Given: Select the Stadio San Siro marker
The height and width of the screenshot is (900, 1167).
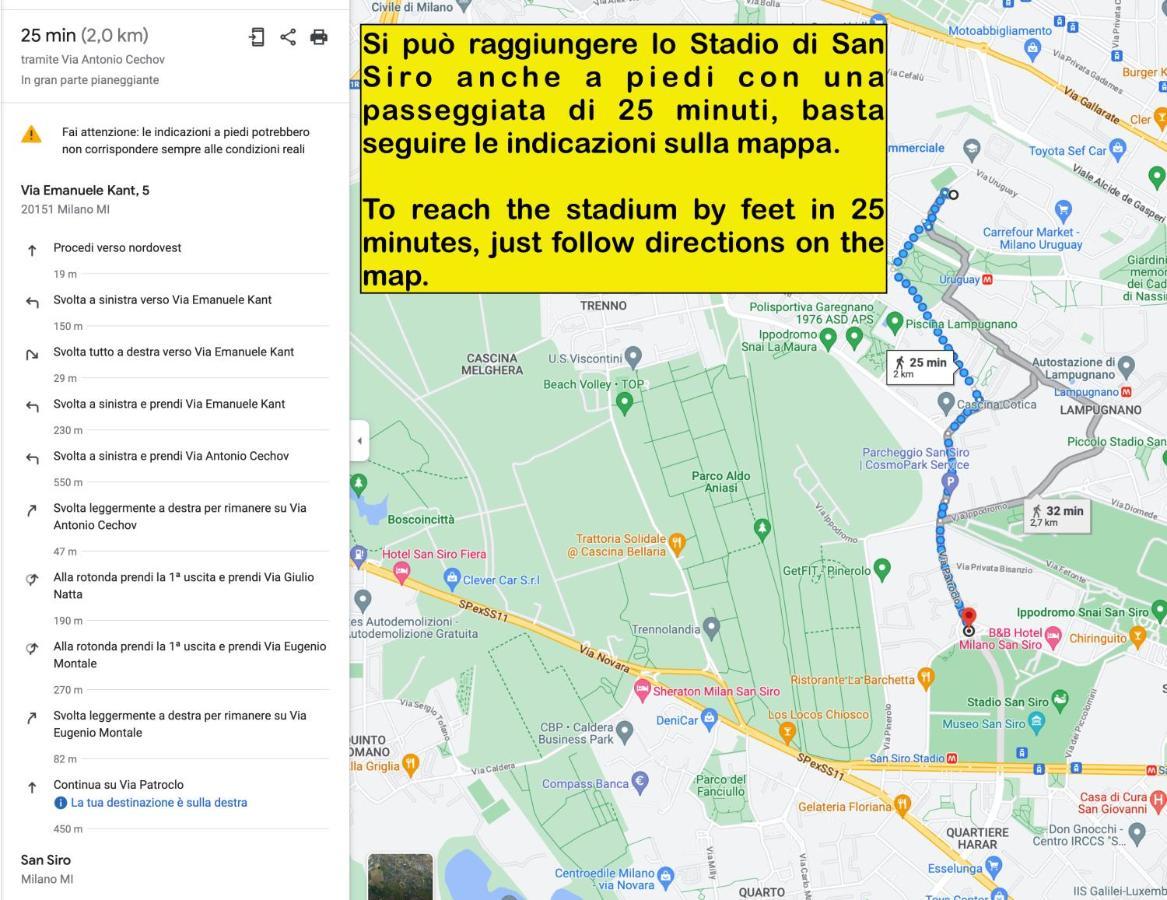Looking at the screenshot, I should coord(1060,700).
